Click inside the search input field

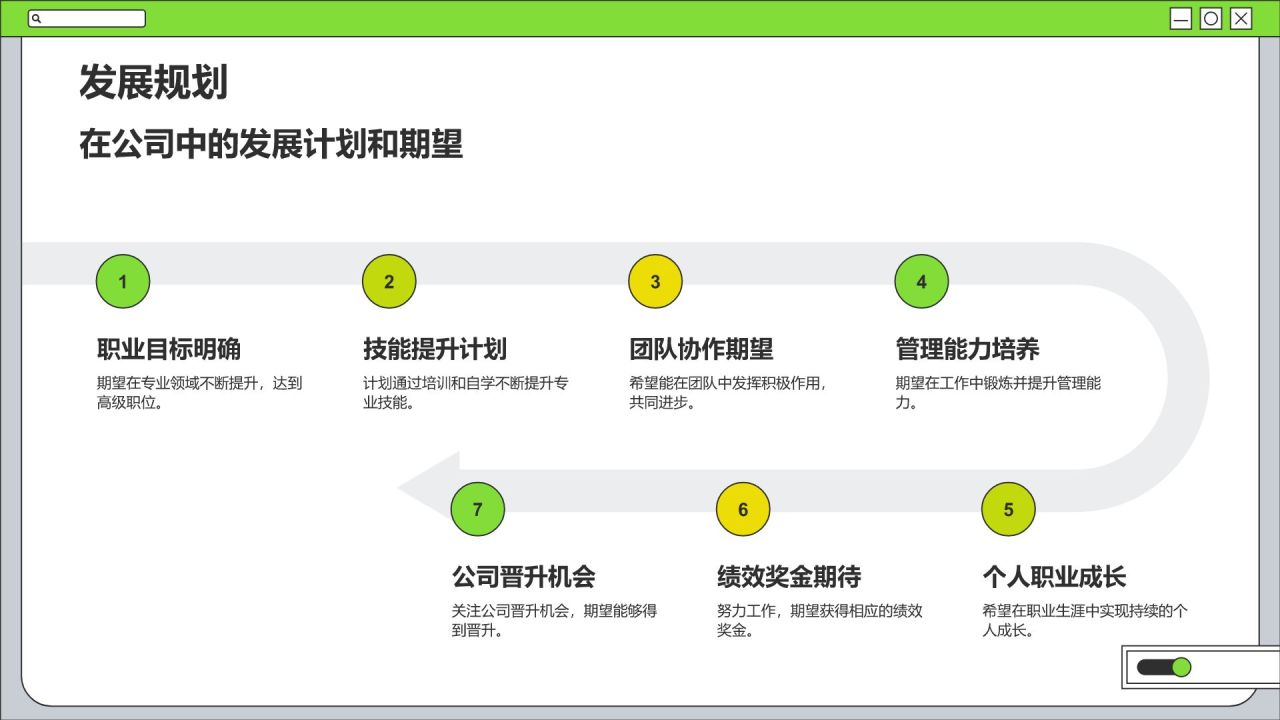click(87, 19)
